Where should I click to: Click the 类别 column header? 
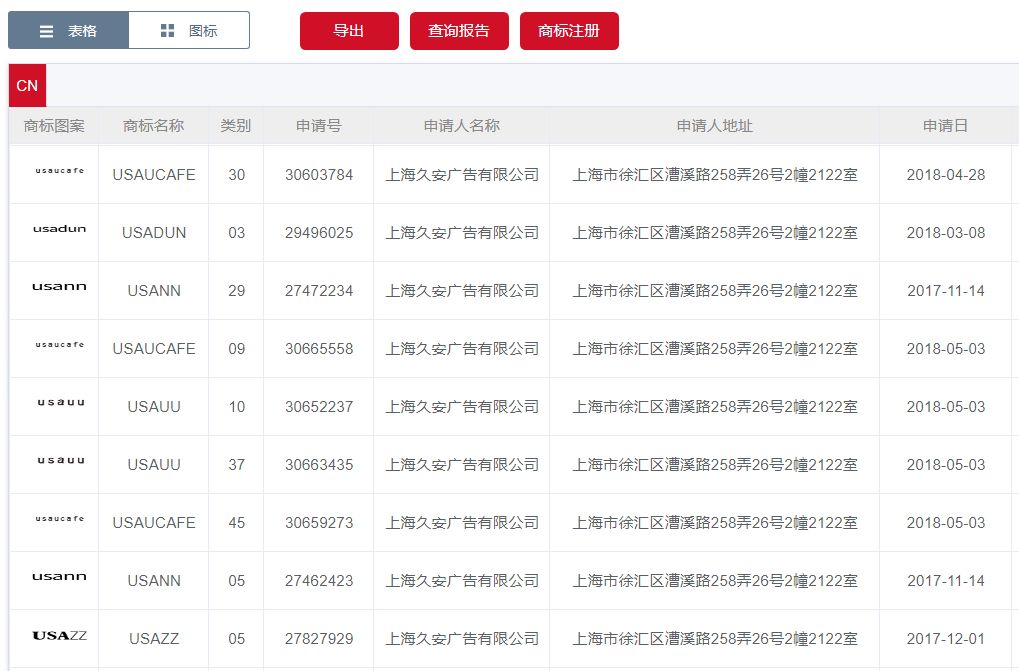click(236, 126)
